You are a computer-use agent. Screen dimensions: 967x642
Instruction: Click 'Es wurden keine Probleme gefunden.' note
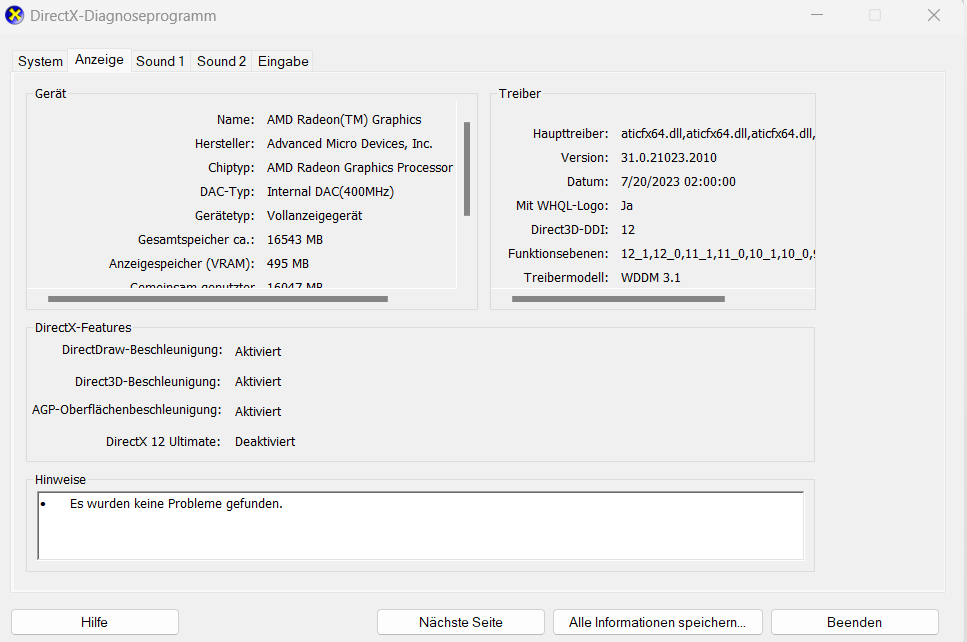[176, 504]
